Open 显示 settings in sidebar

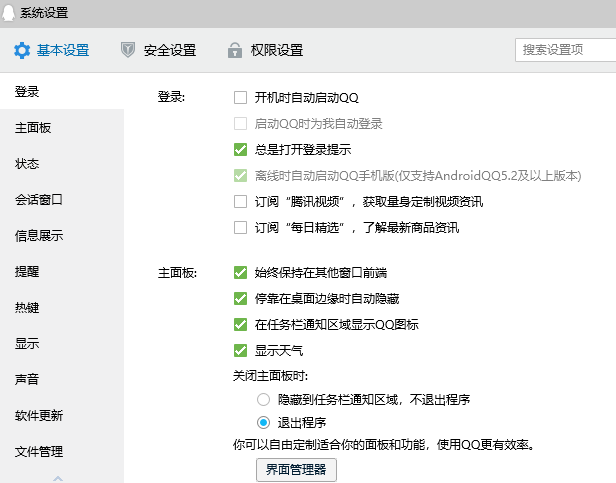tap(62, 343)
